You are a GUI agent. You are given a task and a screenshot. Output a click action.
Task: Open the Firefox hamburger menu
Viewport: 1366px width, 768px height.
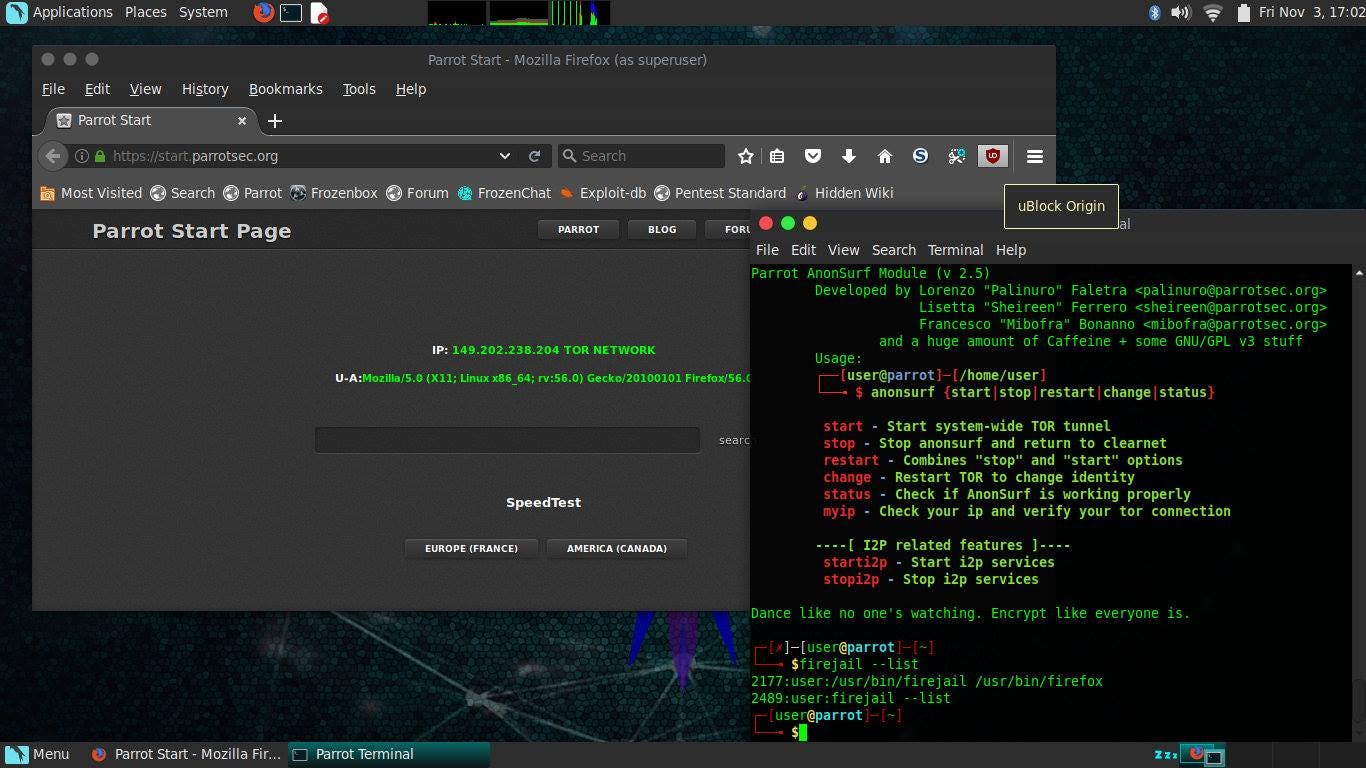1034,156
